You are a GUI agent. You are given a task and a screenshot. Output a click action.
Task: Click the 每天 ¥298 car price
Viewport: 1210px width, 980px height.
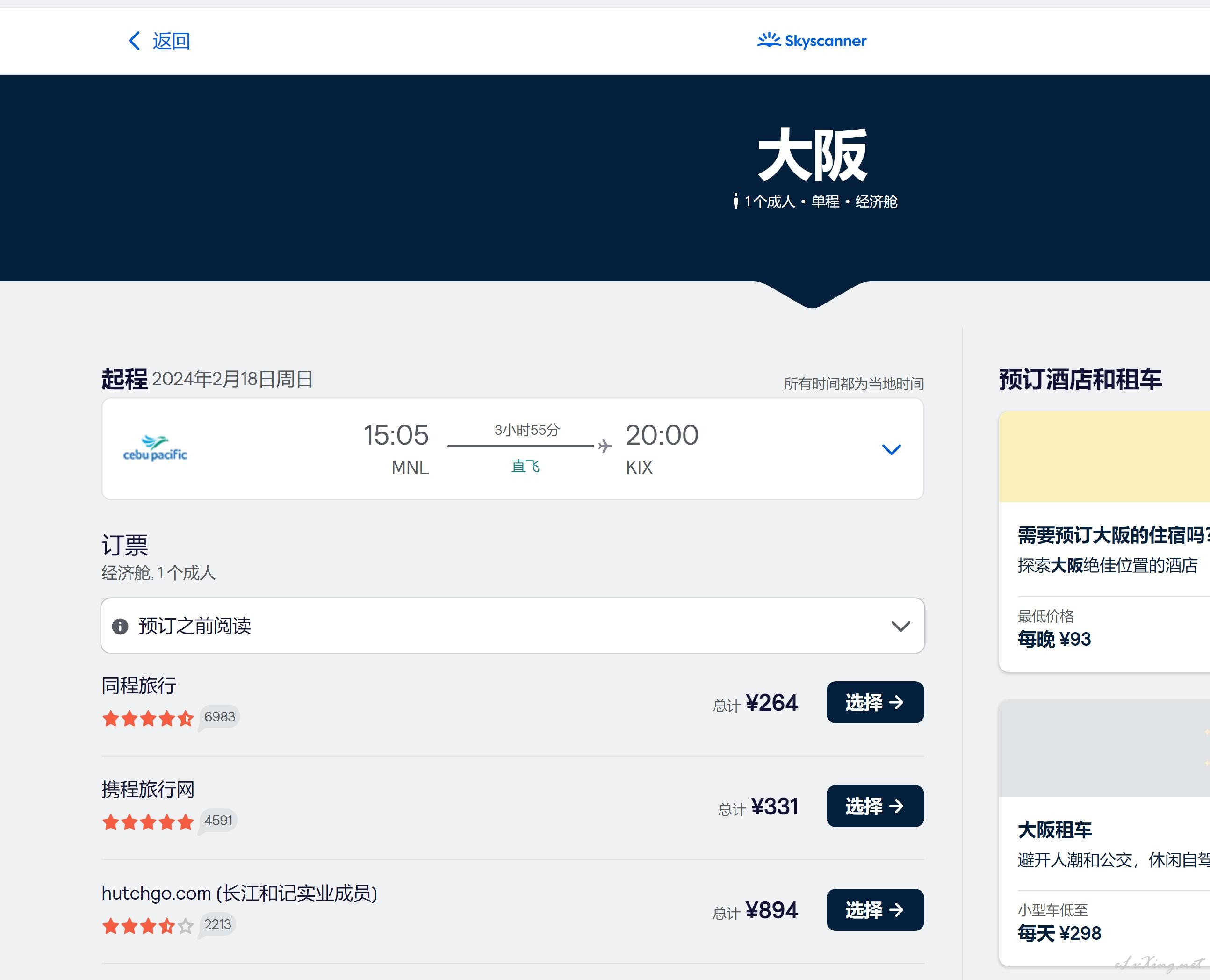click(x=1059, y=933)
